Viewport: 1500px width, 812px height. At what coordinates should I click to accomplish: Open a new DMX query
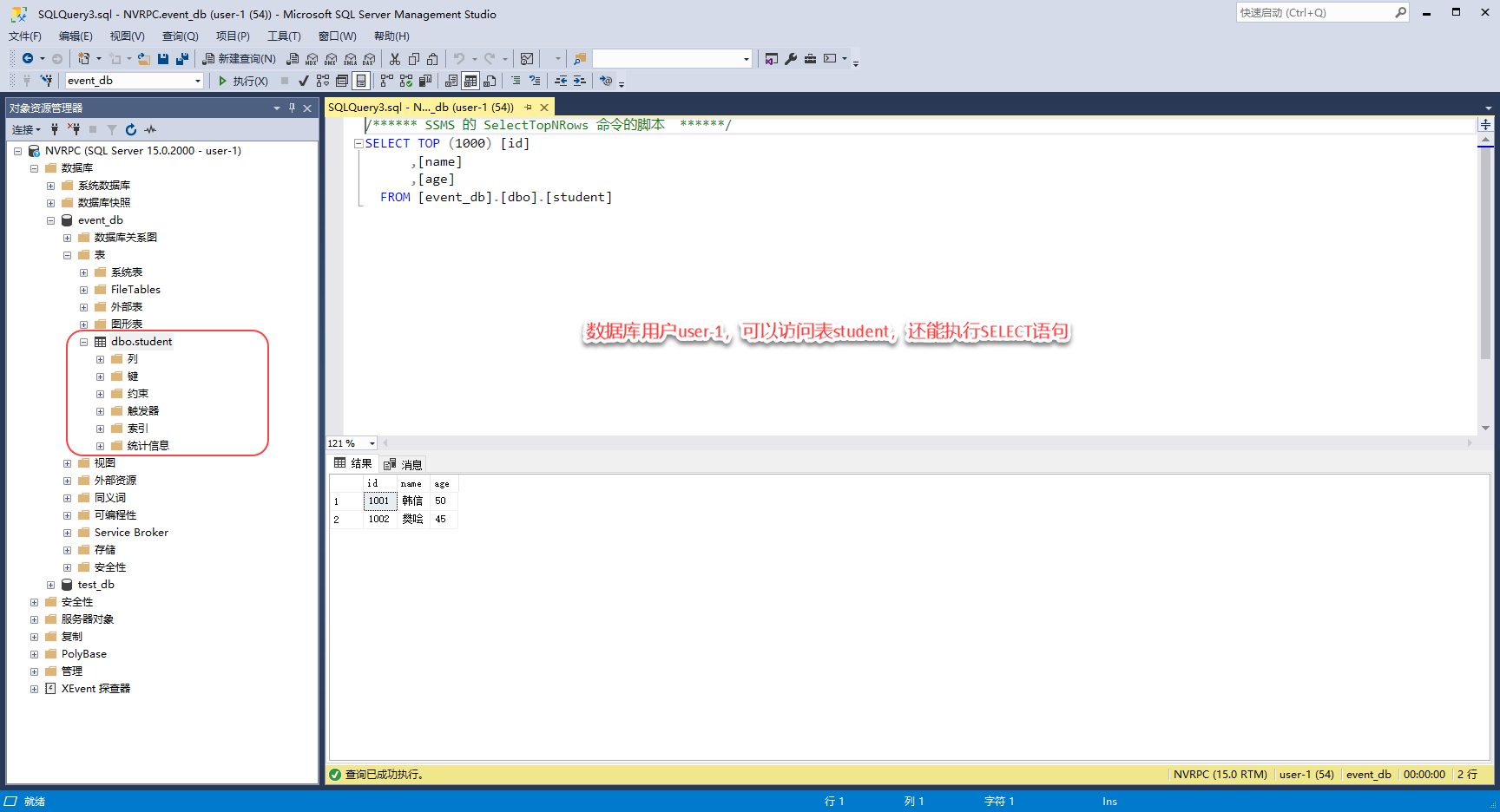(331, 59)
